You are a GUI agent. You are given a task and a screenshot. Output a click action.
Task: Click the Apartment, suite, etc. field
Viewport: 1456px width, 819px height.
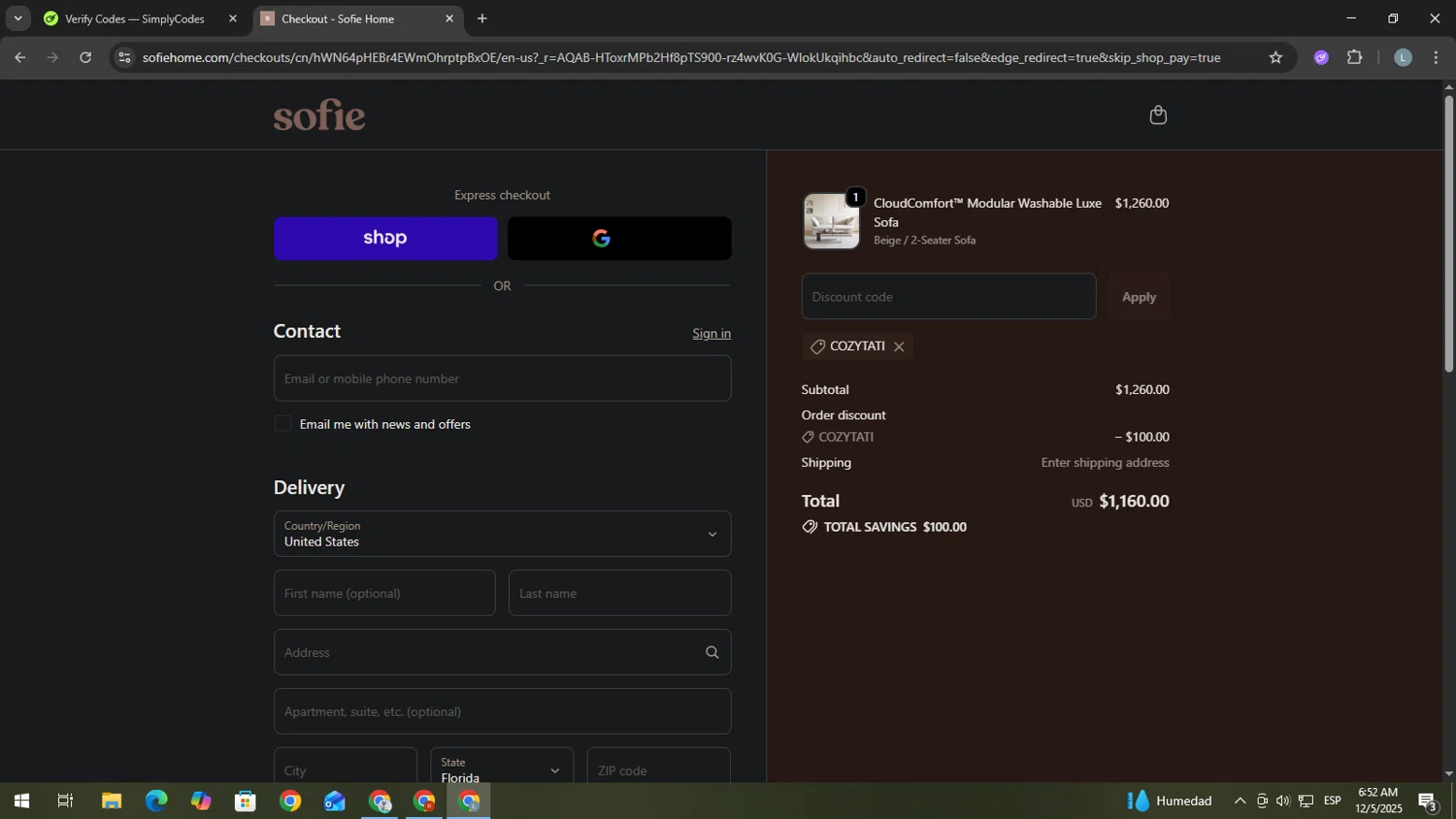click(x=502, y=711)
